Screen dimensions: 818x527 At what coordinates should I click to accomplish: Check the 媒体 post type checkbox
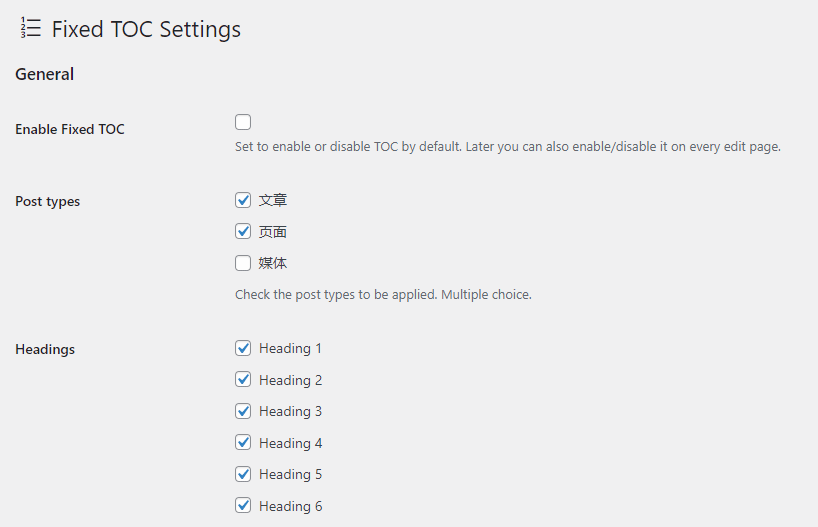[243, 263]
